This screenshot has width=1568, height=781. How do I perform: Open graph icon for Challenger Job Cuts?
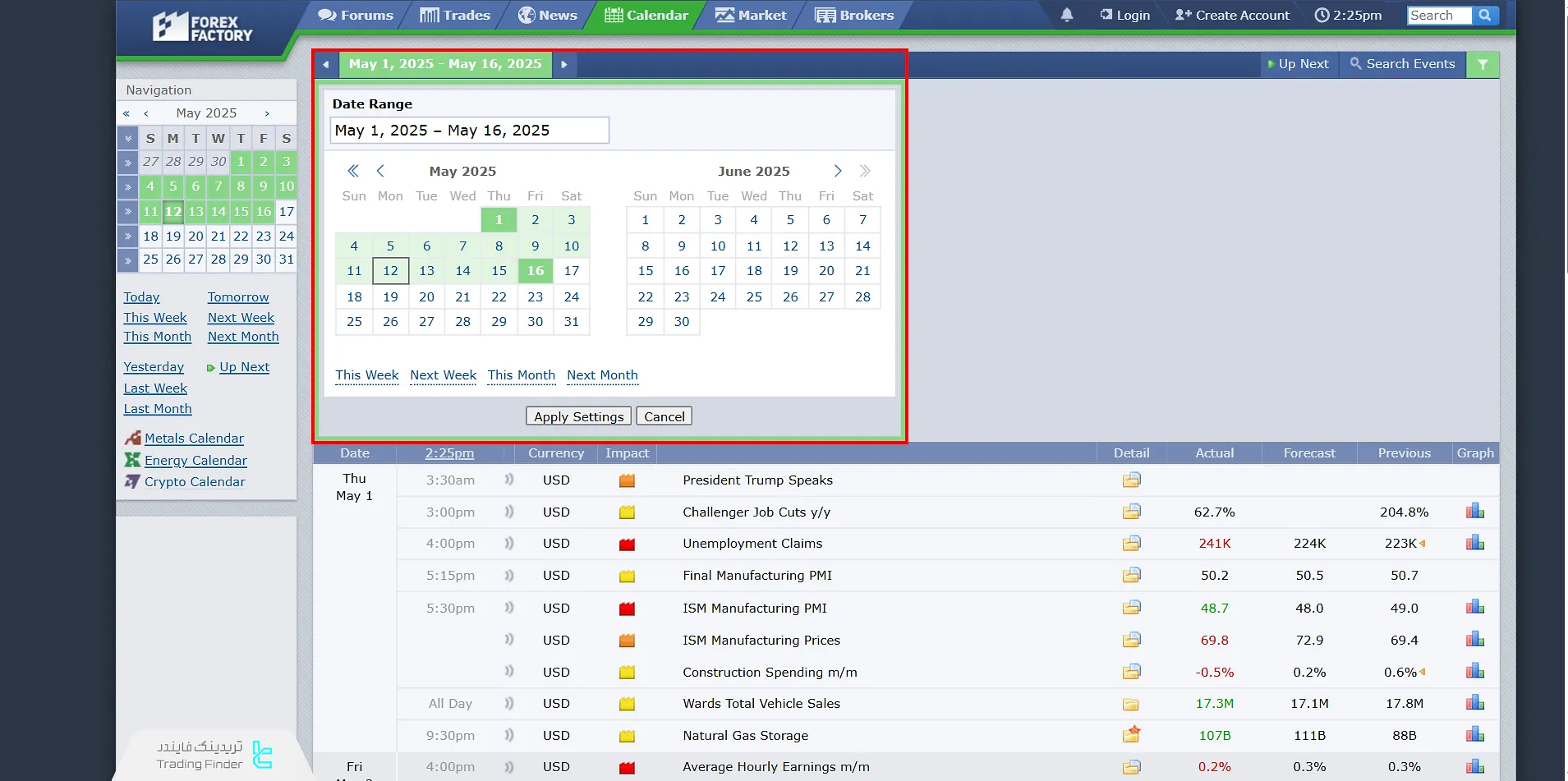[x=1474, y=512]
